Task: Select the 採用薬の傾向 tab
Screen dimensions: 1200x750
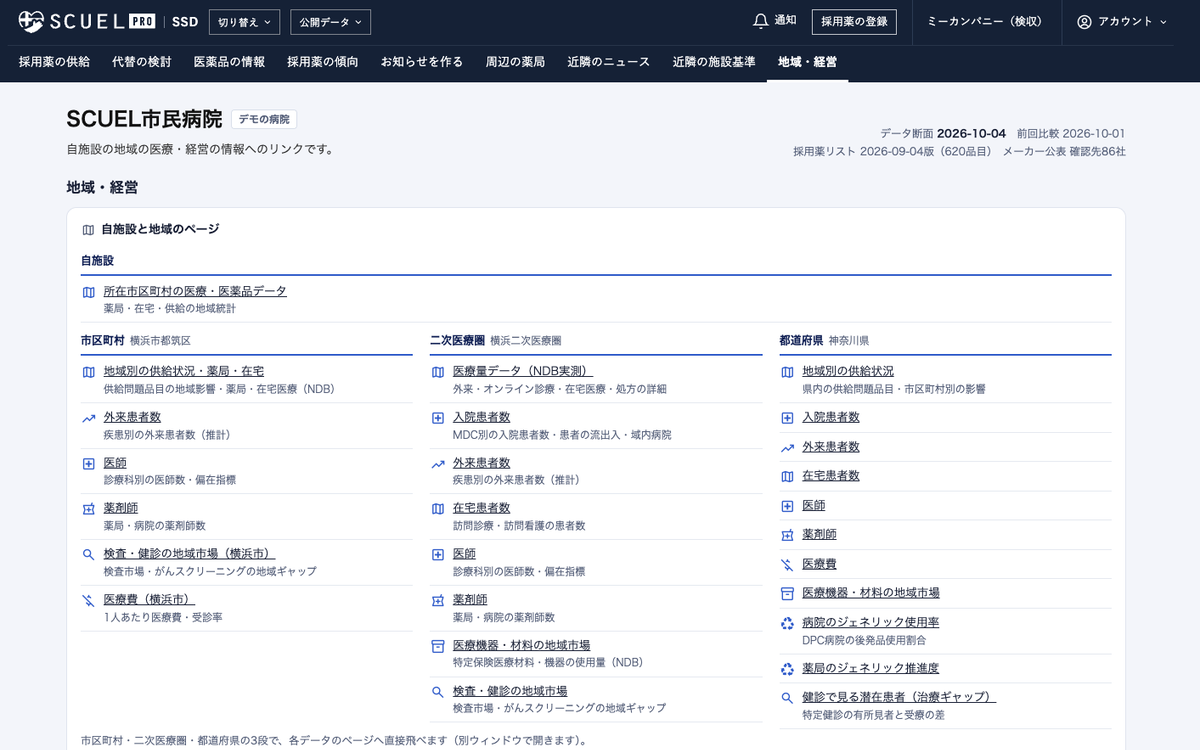Action: (x=323, y=62)
